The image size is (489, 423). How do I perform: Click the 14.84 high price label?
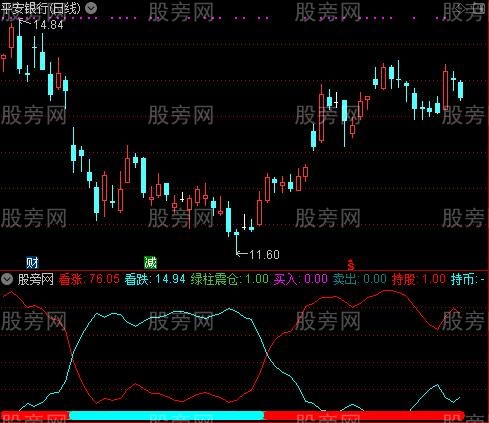pyautogui.click(x=49, y=25)
